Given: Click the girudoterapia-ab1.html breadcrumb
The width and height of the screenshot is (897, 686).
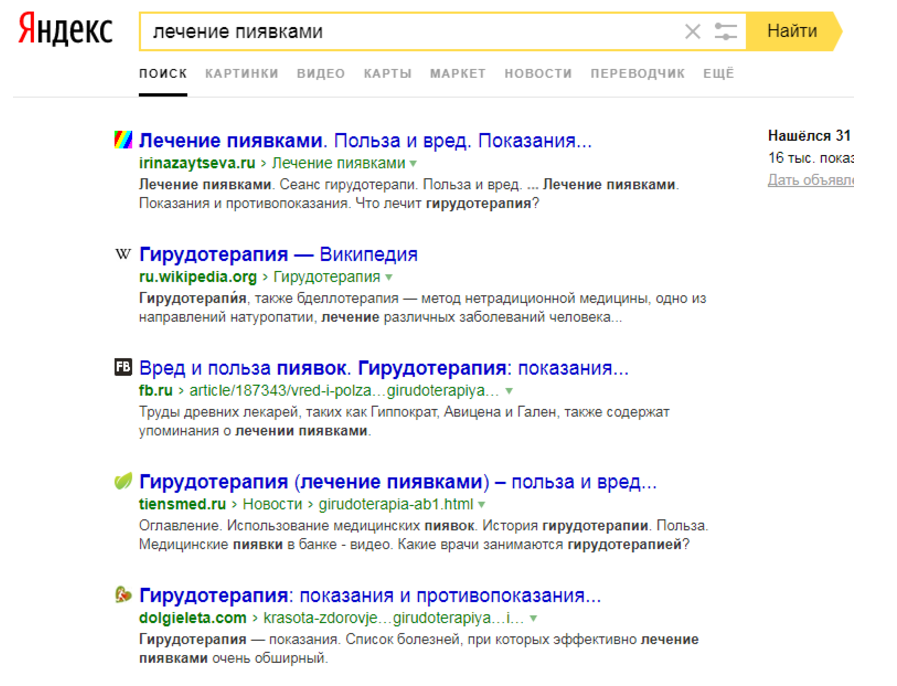Looking at the screenshot, I should tap(396, 504).
